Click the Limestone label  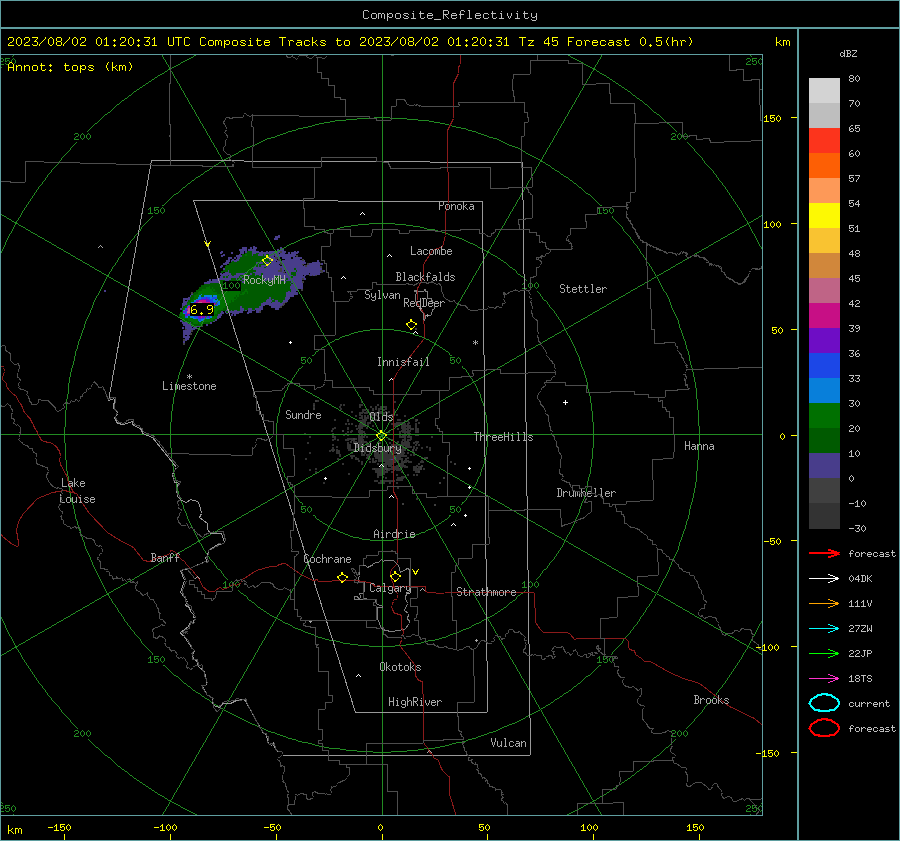[189, 386]
